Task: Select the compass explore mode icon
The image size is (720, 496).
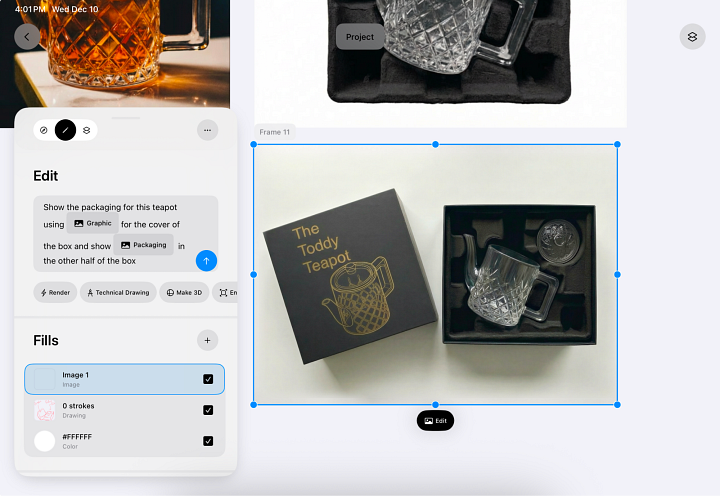Action: 44,130
